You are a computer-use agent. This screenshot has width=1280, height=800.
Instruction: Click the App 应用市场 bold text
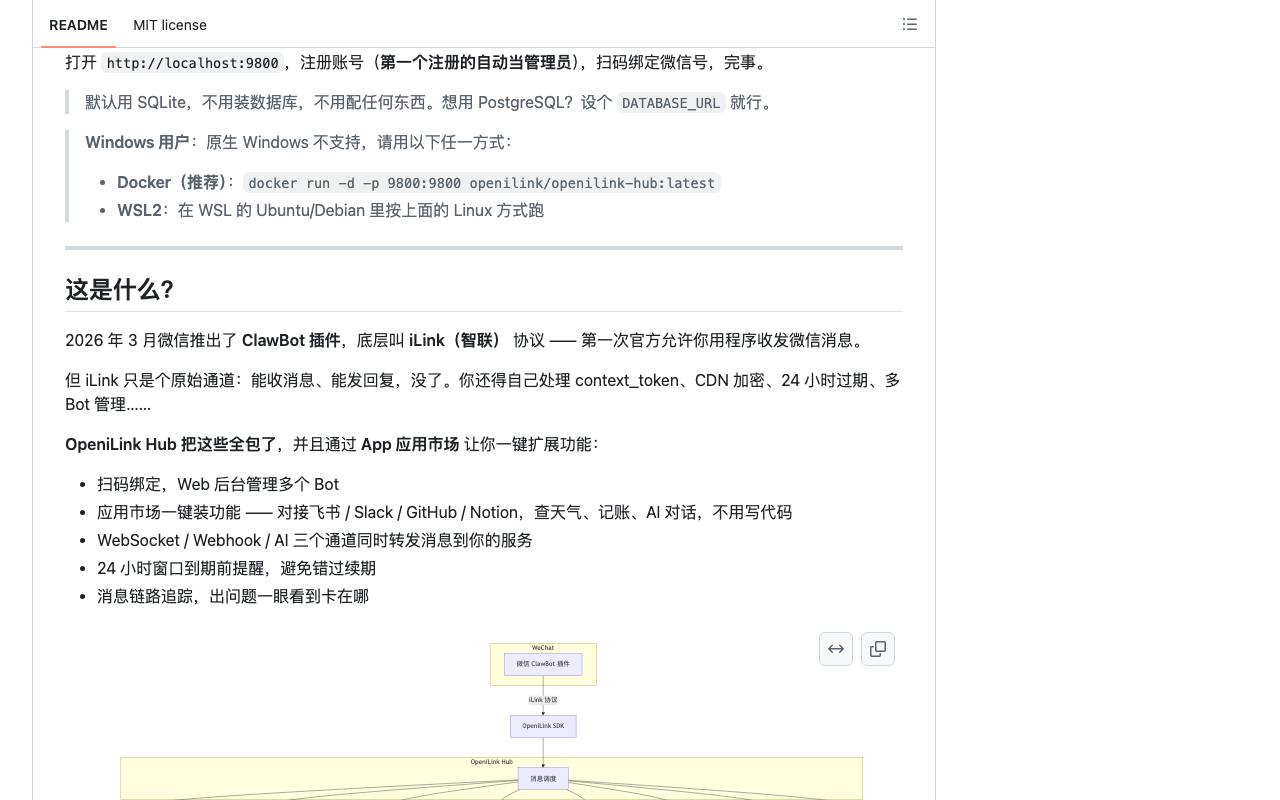coord(410,444)
